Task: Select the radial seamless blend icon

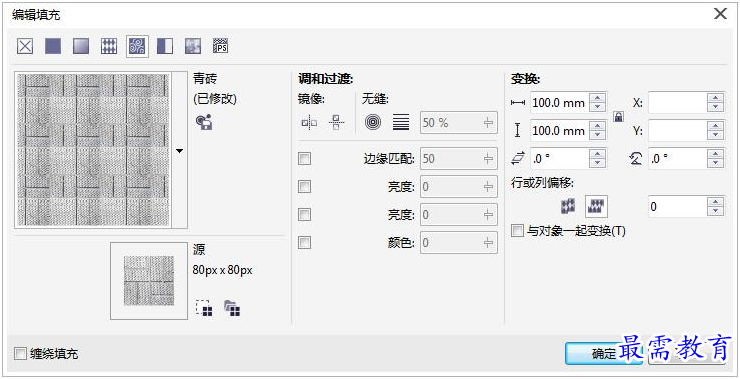Action: [373, 122]
